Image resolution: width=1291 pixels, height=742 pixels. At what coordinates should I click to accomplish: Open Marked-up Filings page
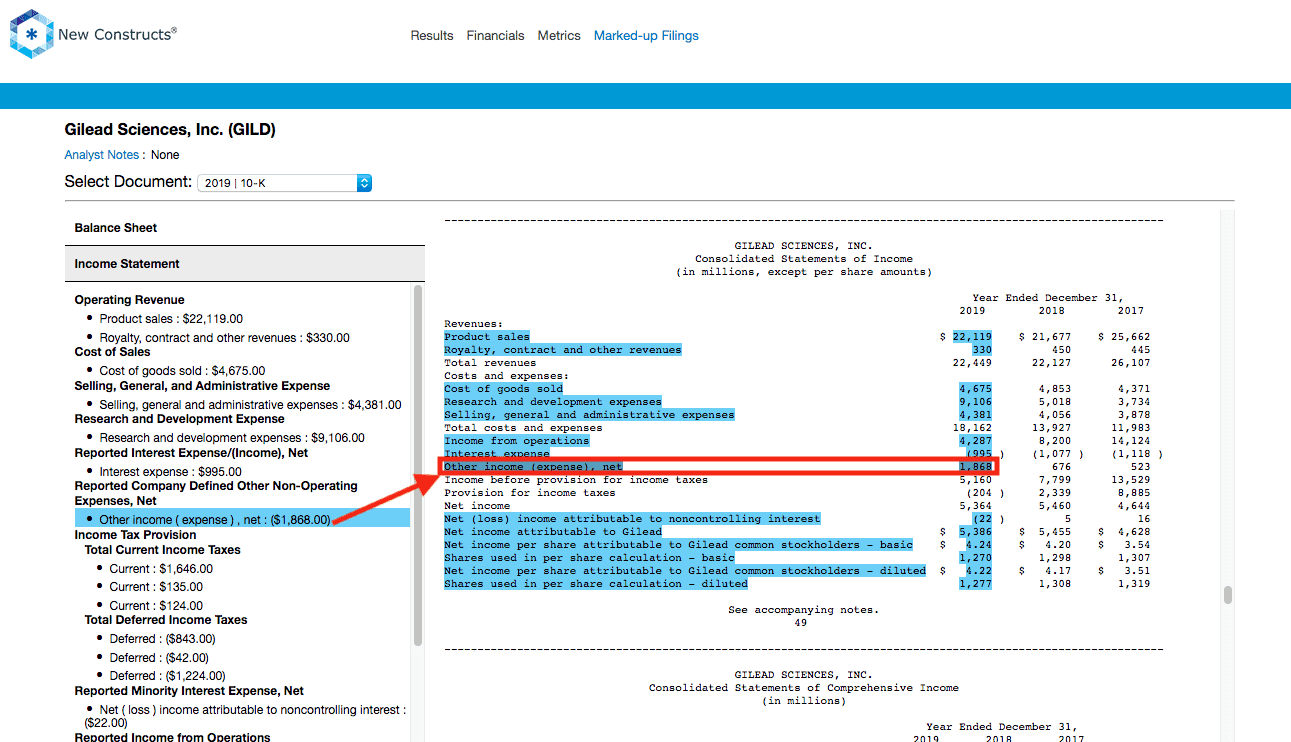pyautogui.click(x=646, y=36)
